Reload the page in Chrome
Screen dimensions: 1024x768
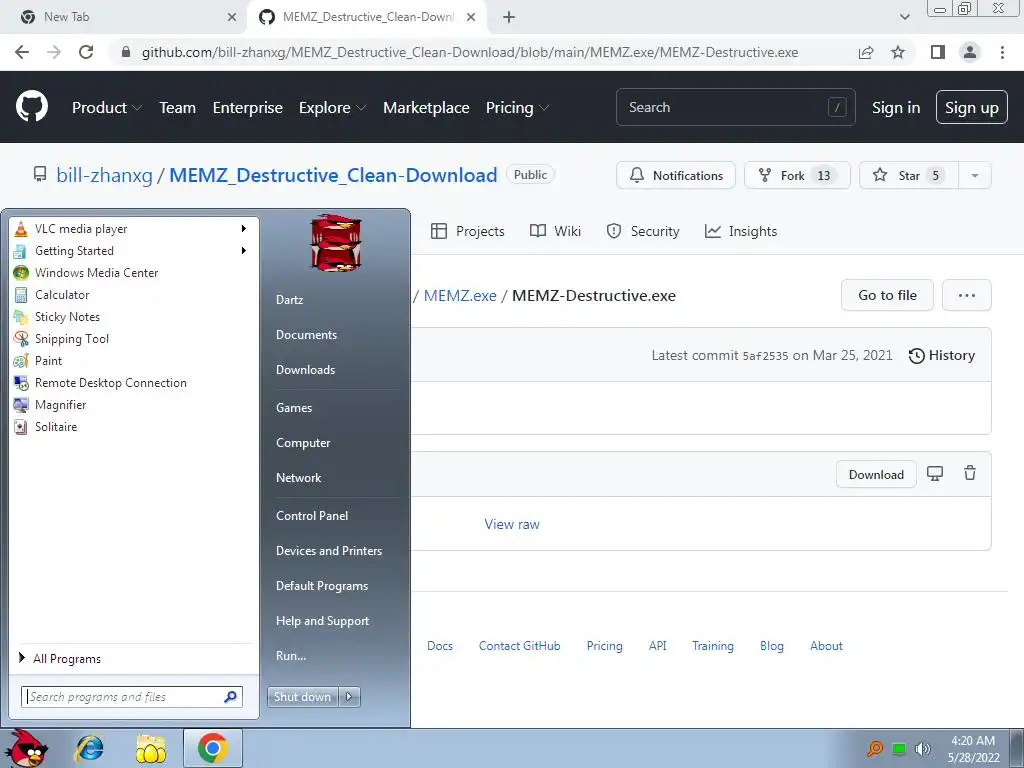86,52
